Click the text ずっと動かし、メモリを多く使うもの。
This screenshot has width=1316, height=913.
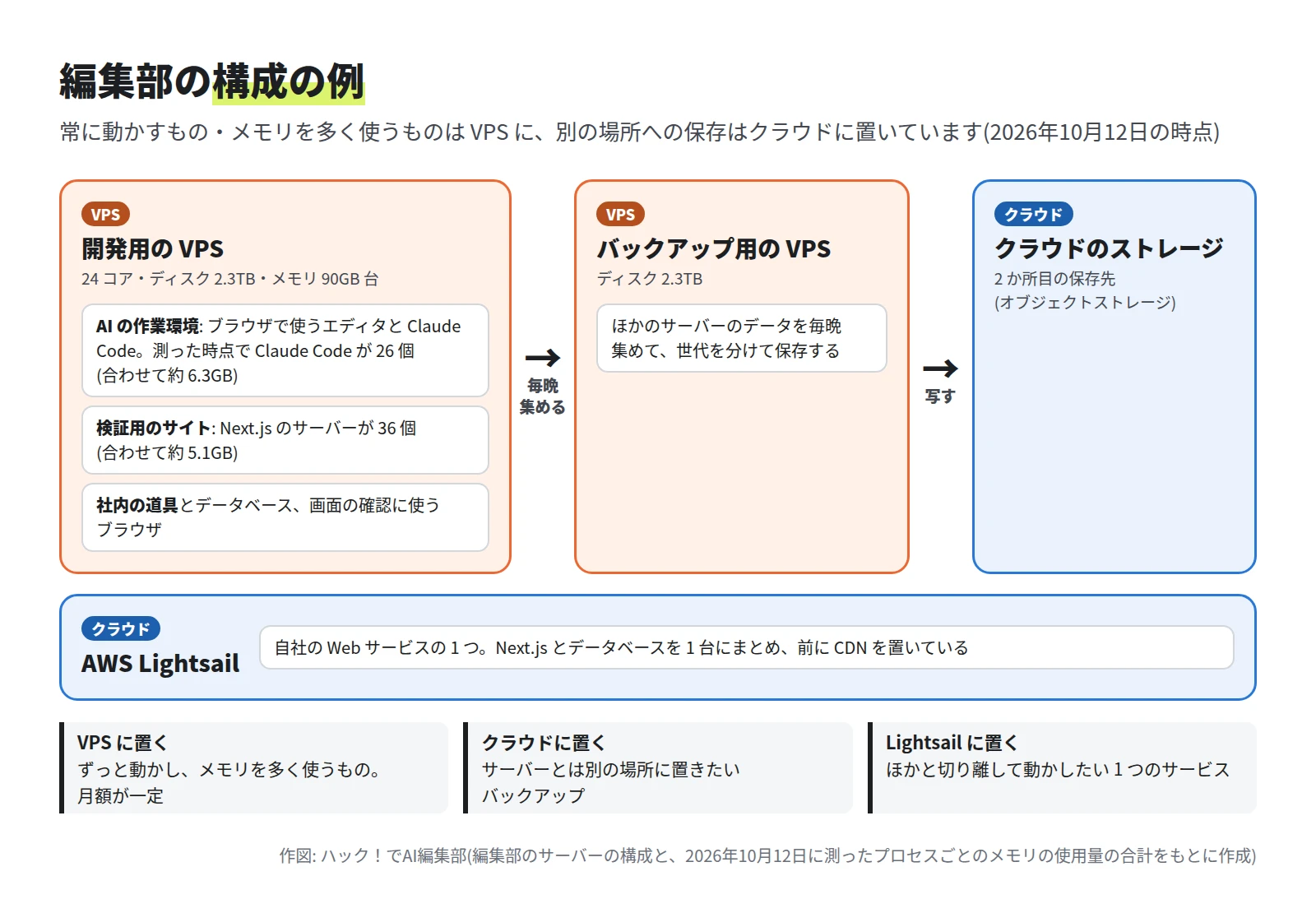click(x=229, y=770)
